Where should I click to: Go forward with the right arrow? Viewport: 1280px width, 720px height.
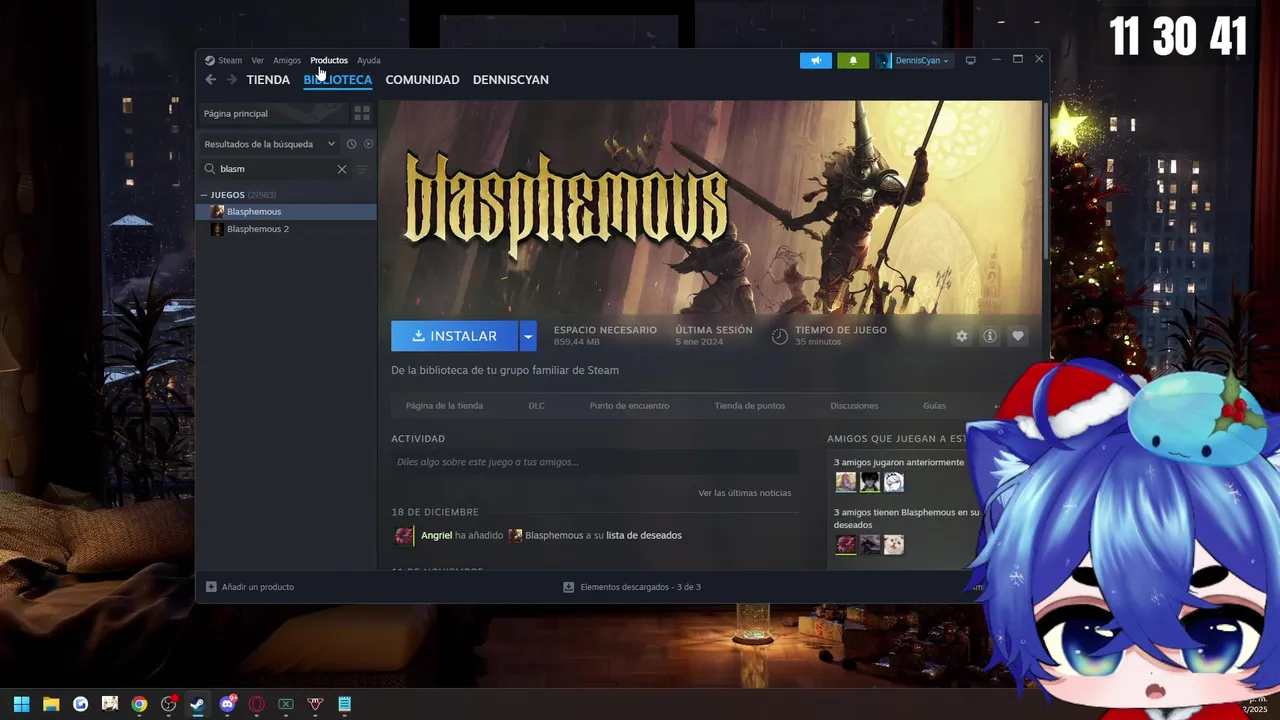coord(232,80)
